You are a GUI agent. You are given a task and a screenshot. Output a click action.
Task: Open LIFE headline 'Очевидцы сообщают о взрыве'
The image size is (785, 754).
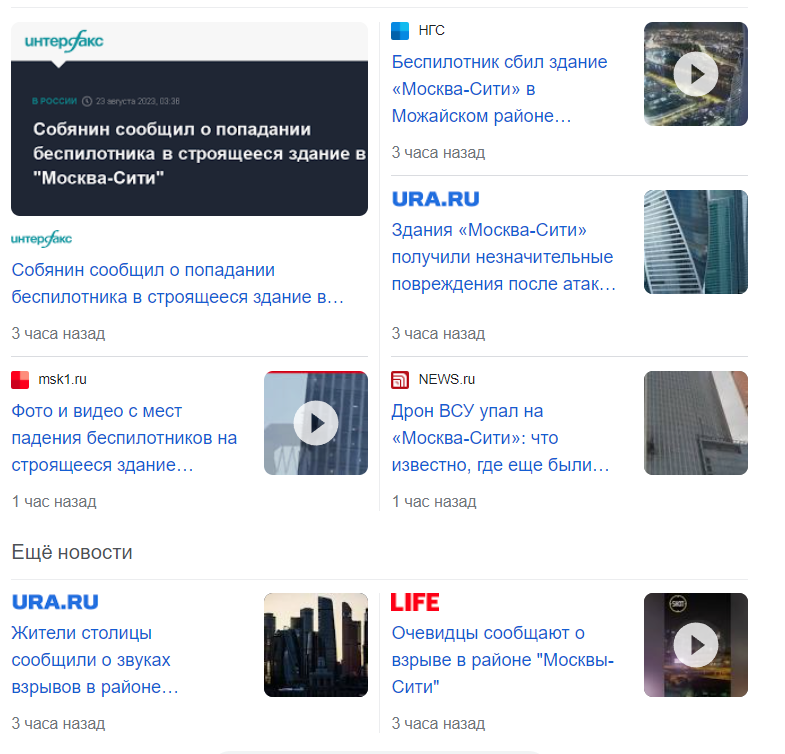503,660
